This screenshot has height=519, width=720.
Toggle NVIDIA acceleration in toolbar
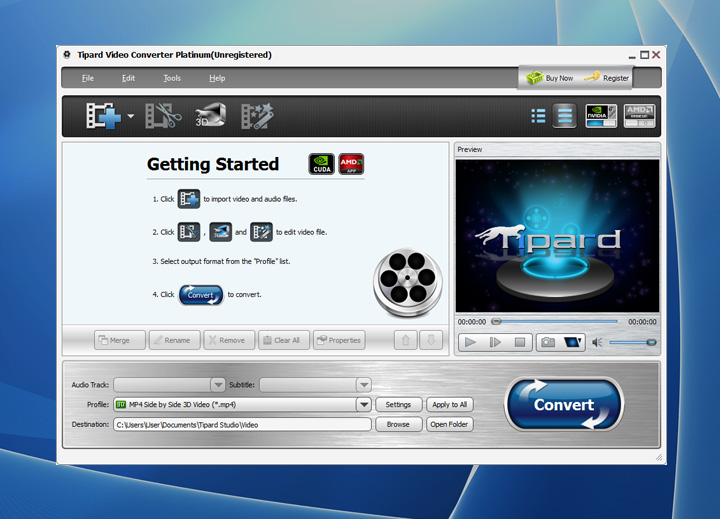point(601,116)
